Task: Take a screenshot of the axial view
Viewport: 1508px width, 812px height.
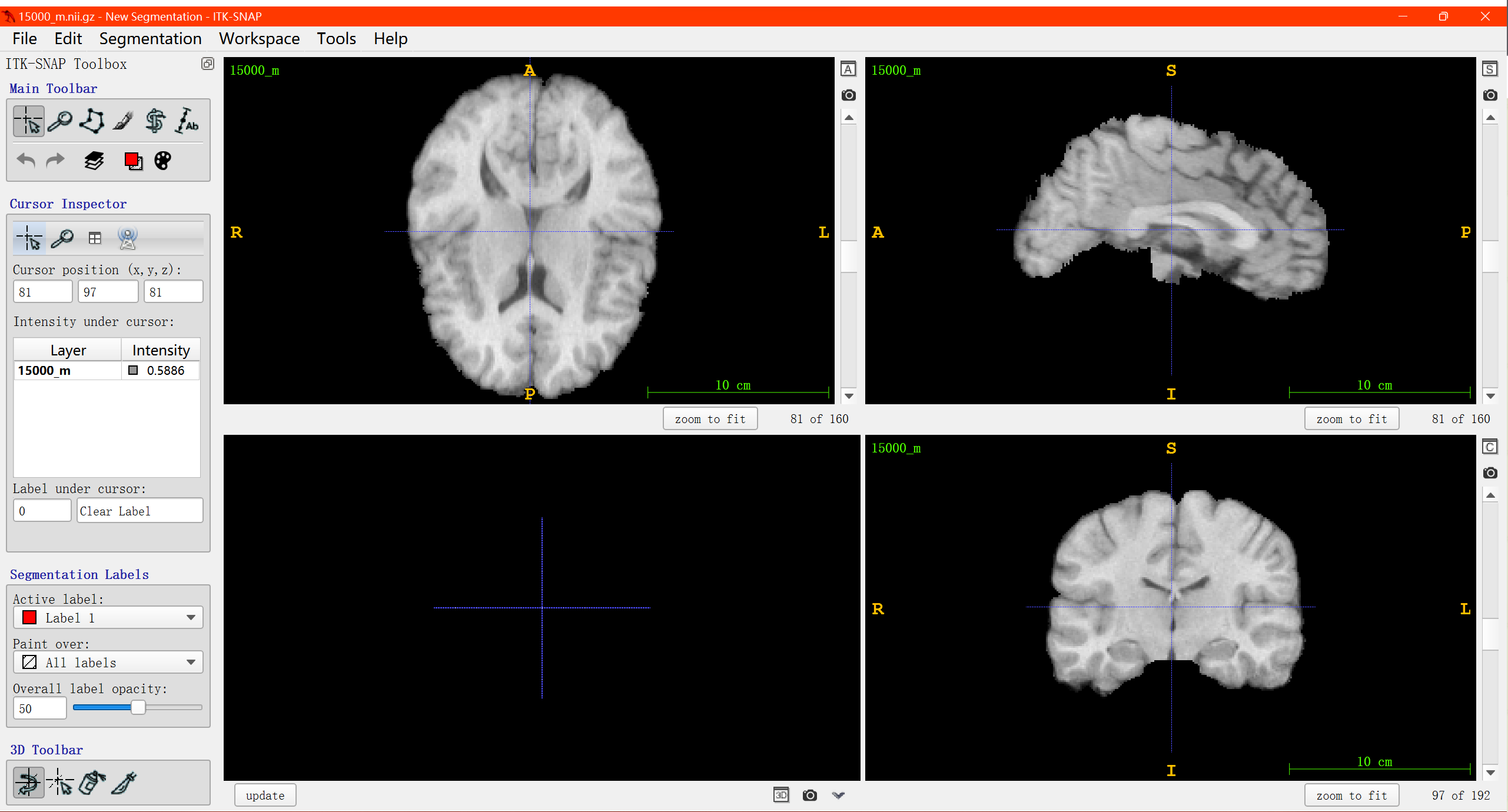Action: pyautogui.click(x=848, y=95)
